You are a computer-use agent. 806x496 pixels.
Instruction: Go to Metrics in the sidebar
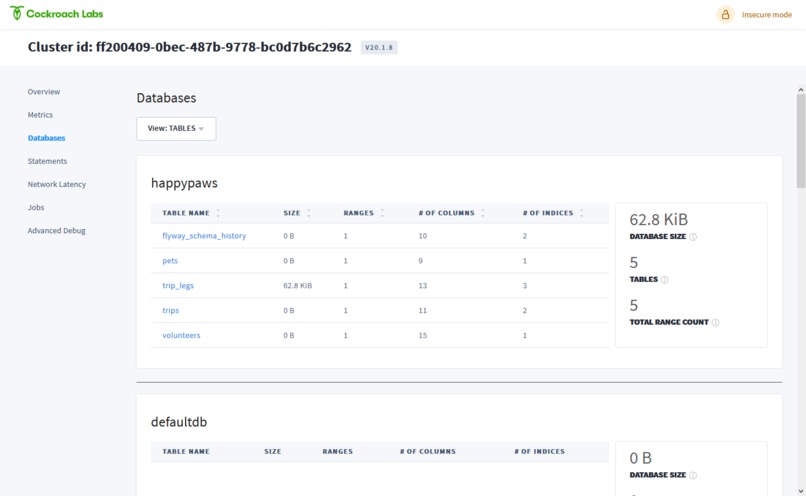click(40, 115)
